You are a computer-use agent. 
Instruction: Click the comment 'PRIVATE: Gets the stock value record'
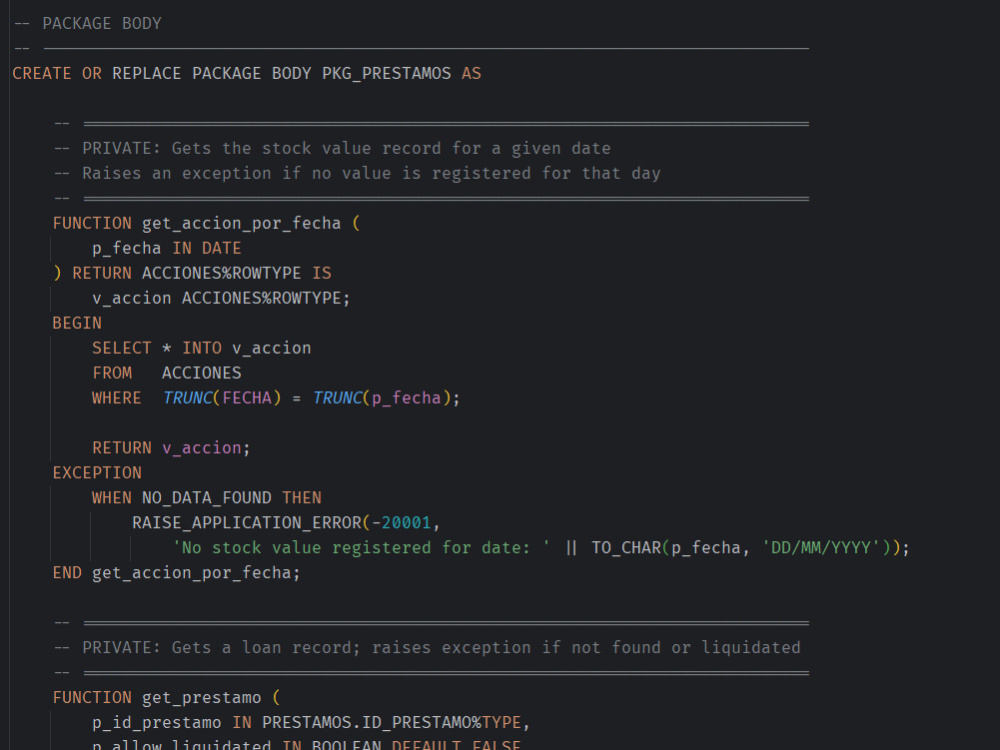click(261, 149)
